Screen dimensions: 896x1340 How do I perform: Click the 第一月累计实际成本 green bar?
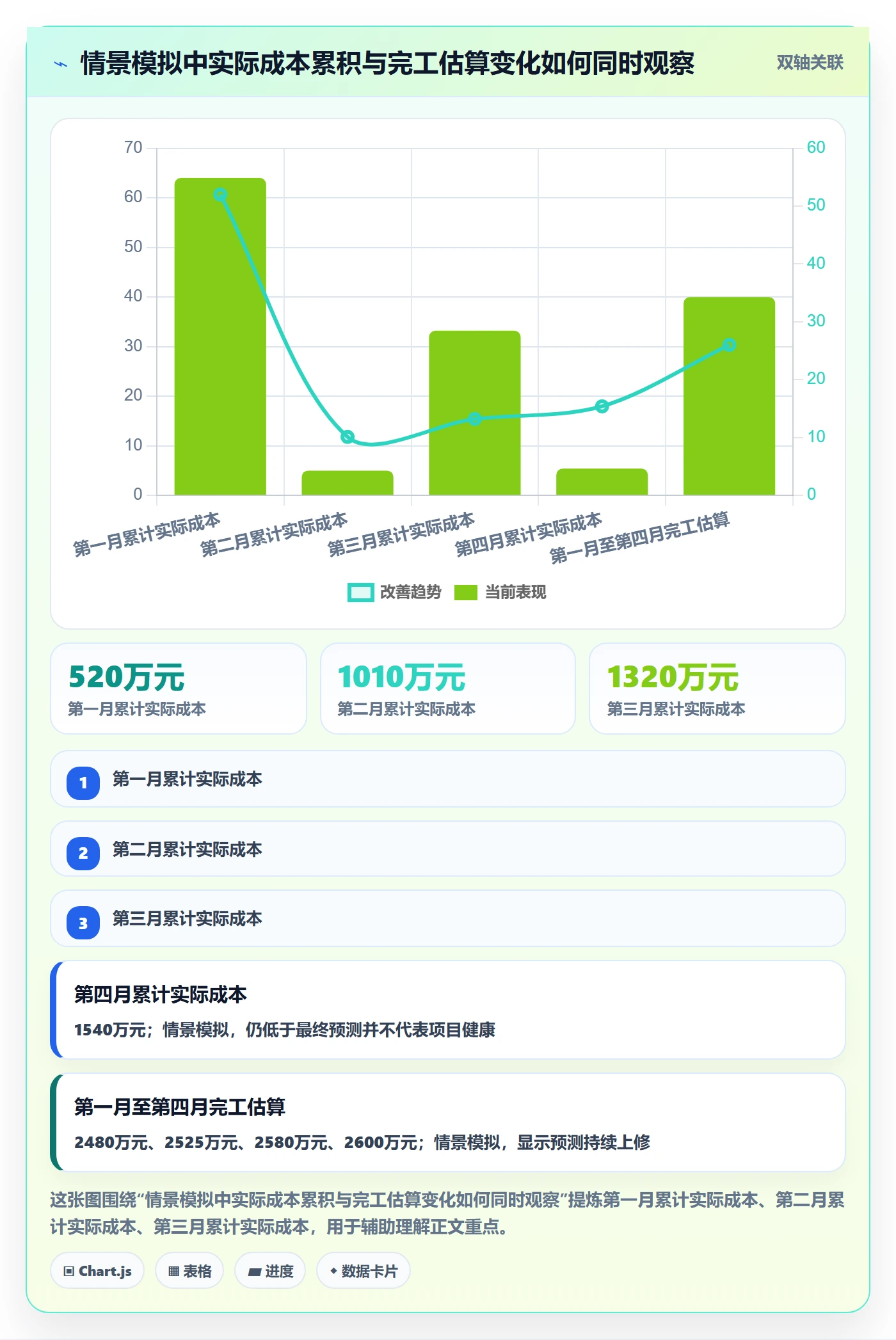point(220,336)
